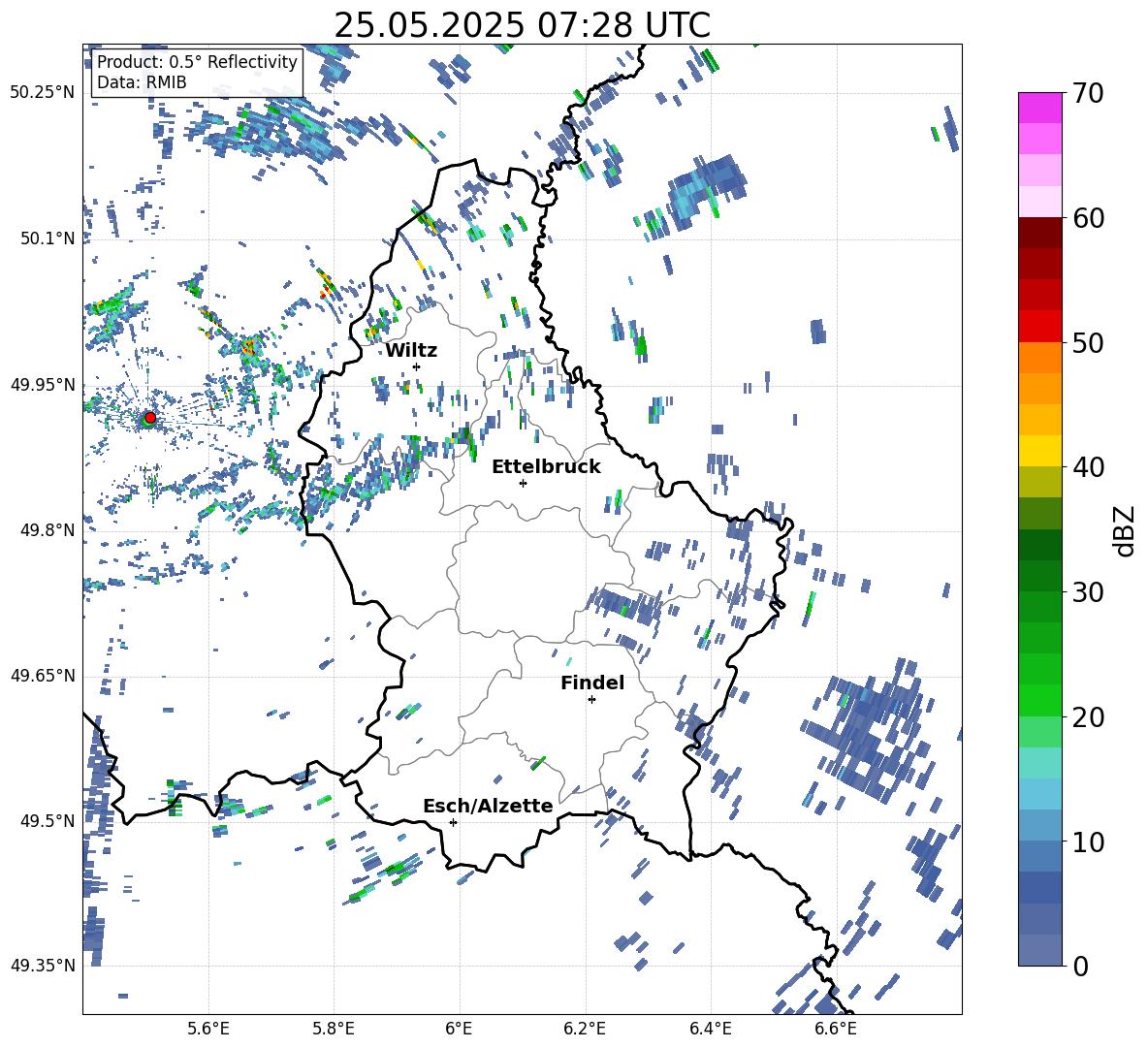The image size is (1148, 1048).
Task: Click the dark maroon colorbar segment below 60
Action: pos(1039,233)
